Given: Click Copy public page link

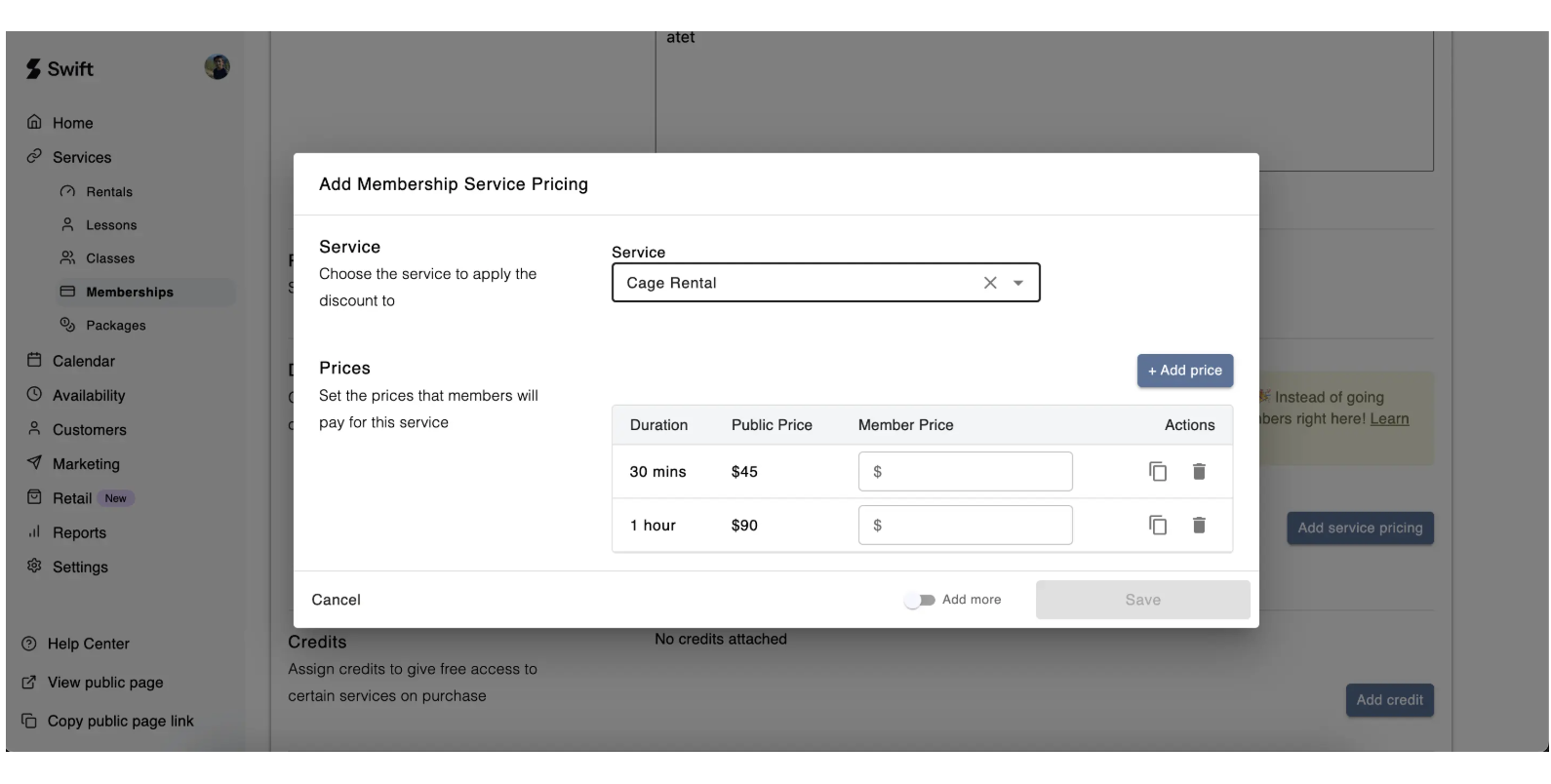Looking at the screenshot, I should (120, 721).
